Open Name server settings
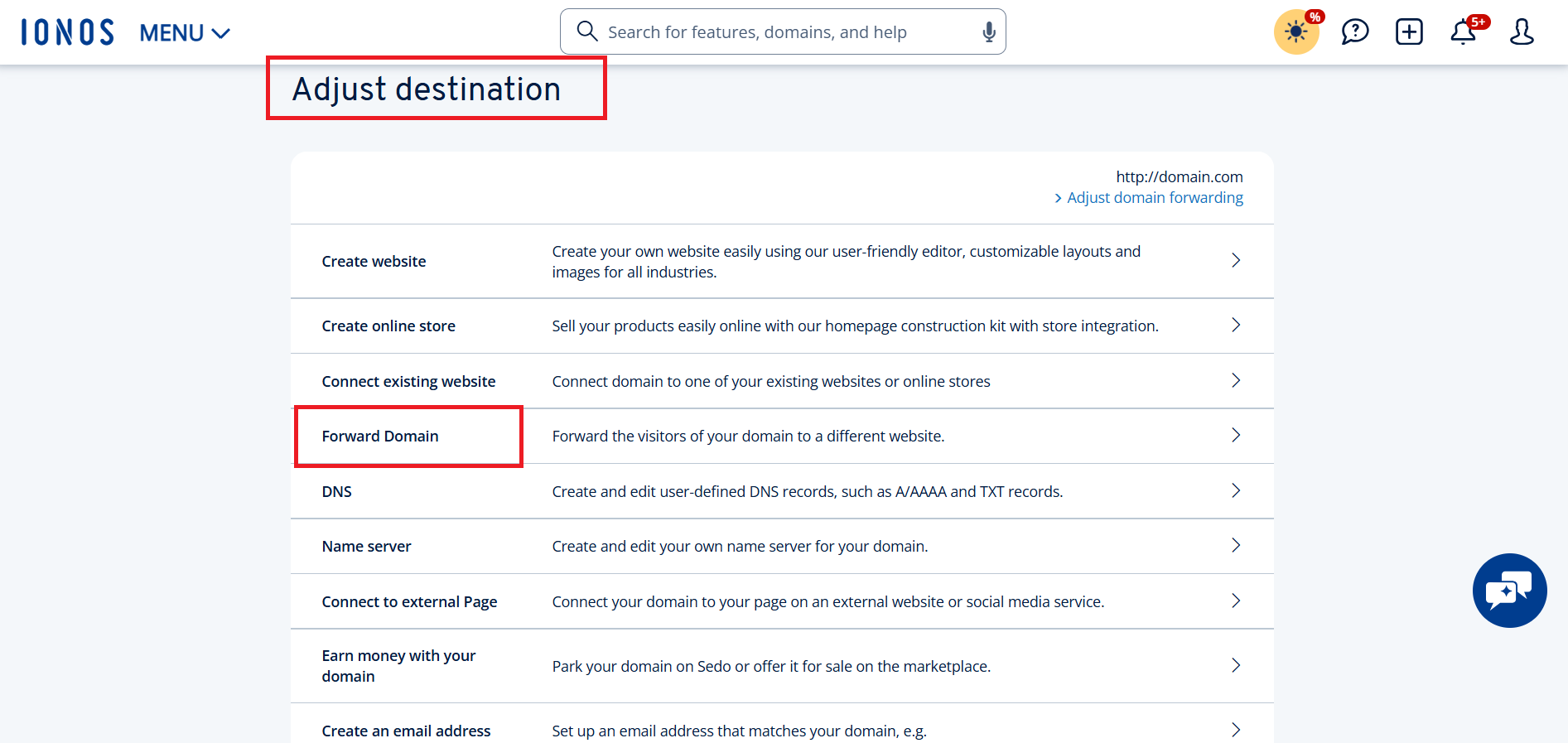Image resolution: width=1568 pixels, height=743 pixels. 366,547
